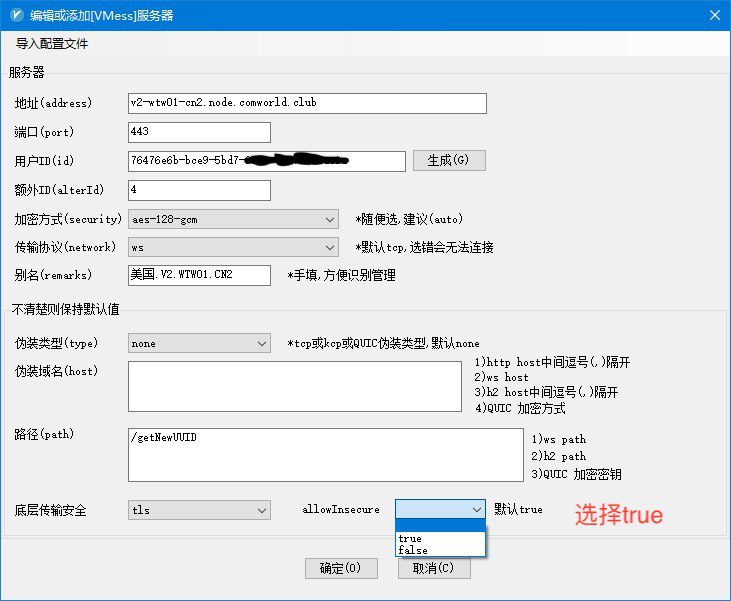Click the 默认true hint text
Viewport: 731px width, 601px height.
[x=518, y=509]
